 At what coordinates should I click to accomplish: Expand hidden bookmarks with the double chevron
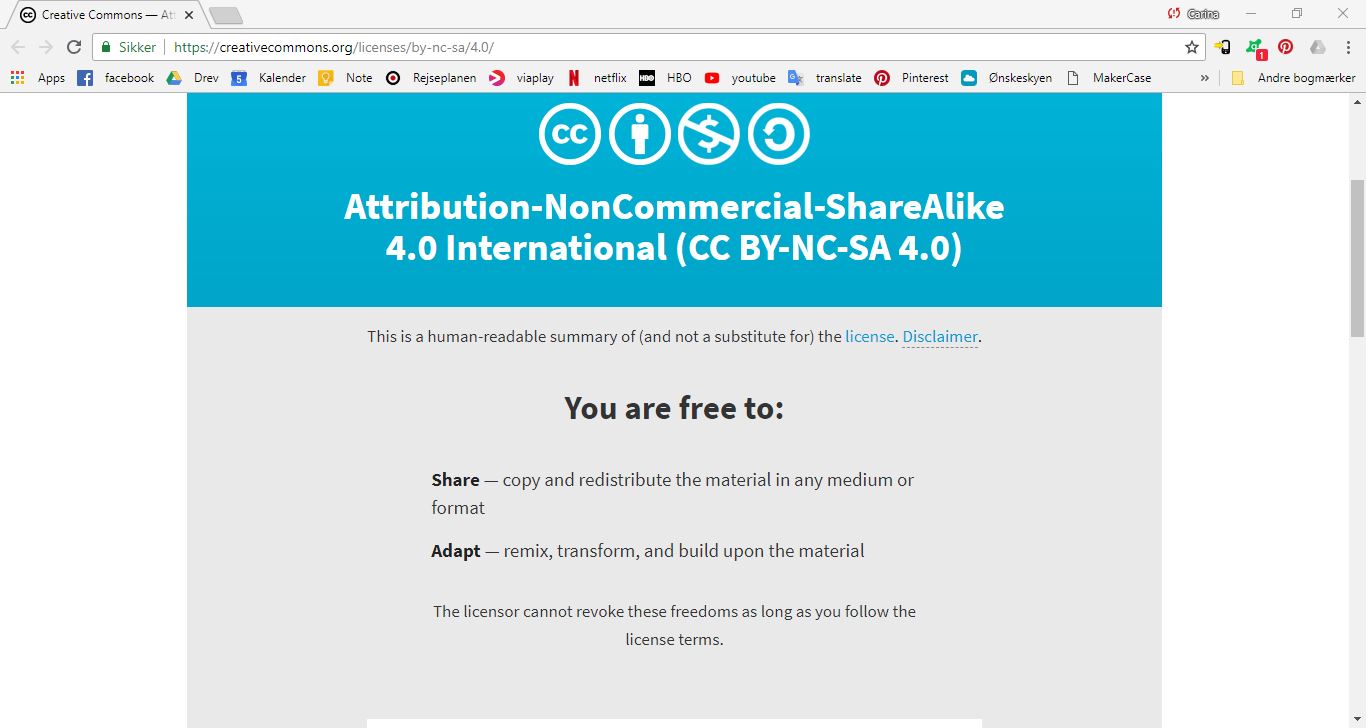pos(1204,78)
